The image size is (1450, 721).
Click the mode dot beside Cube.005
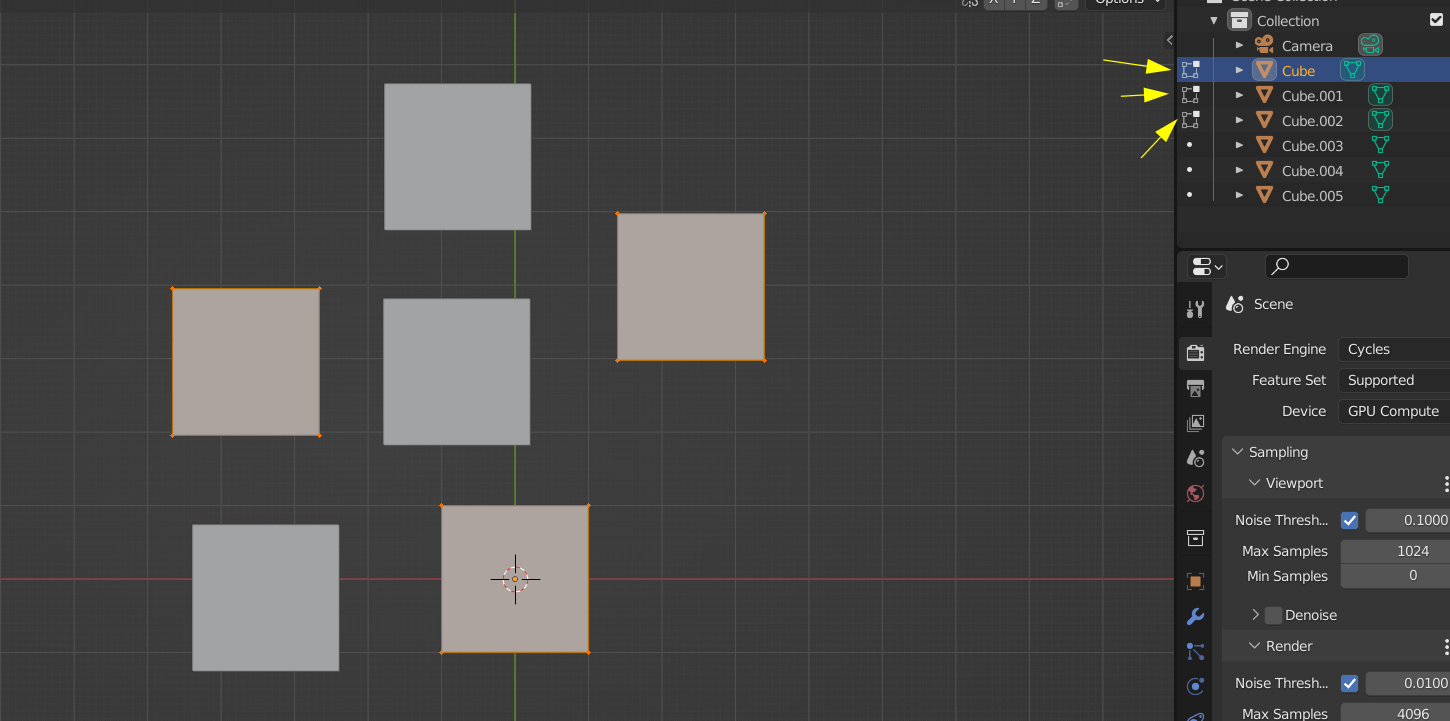point(1189,195)
